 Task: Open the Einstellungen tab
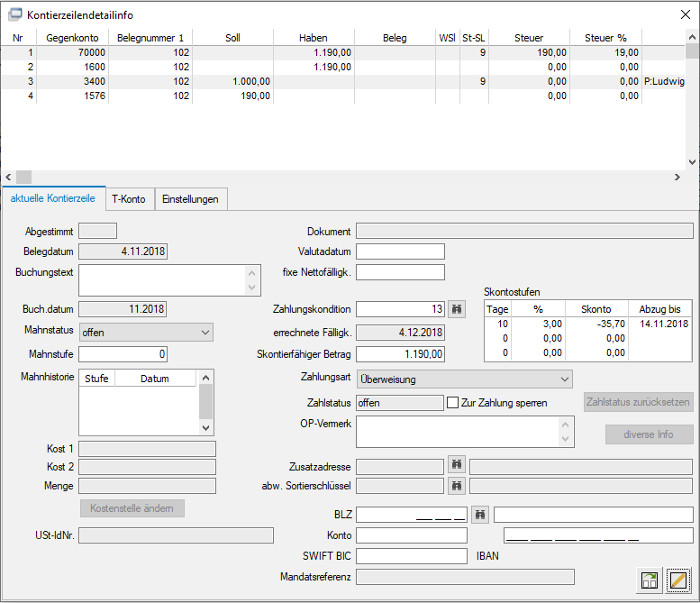(x=190, y=199)
